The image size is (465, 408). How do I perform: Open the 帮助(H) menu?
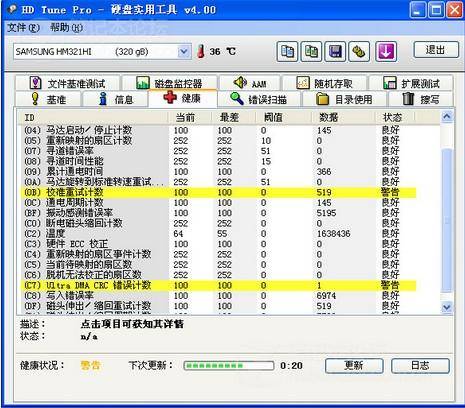(x=66, y=28)
